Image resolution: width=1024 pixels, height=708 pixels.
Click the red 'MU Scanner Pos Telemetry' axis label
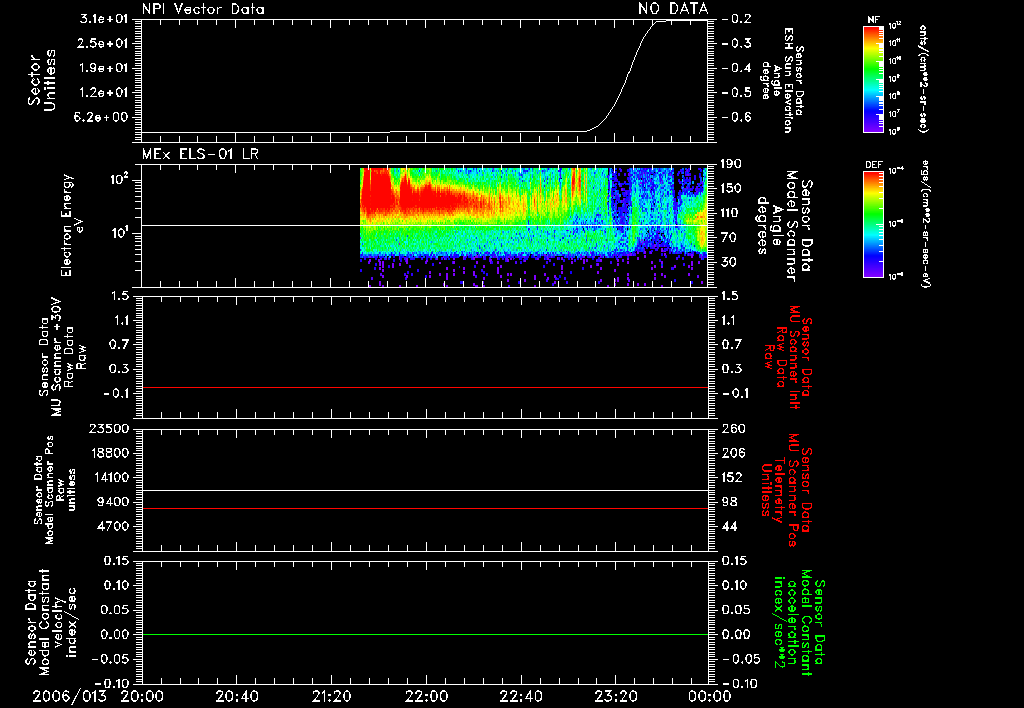(786, 490)
